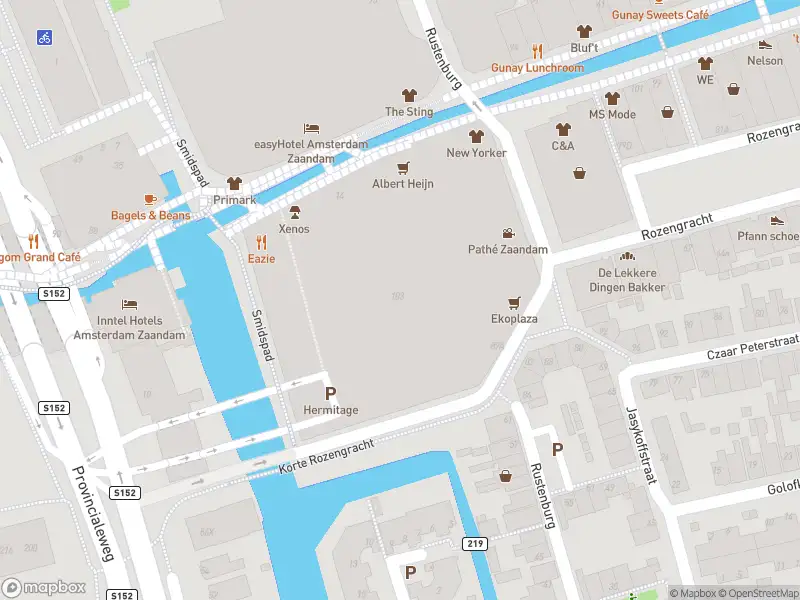Select the Gunay Lunchroom restaurant icon
The width and height of the screenshot is (800, 600).
[537, 52]
